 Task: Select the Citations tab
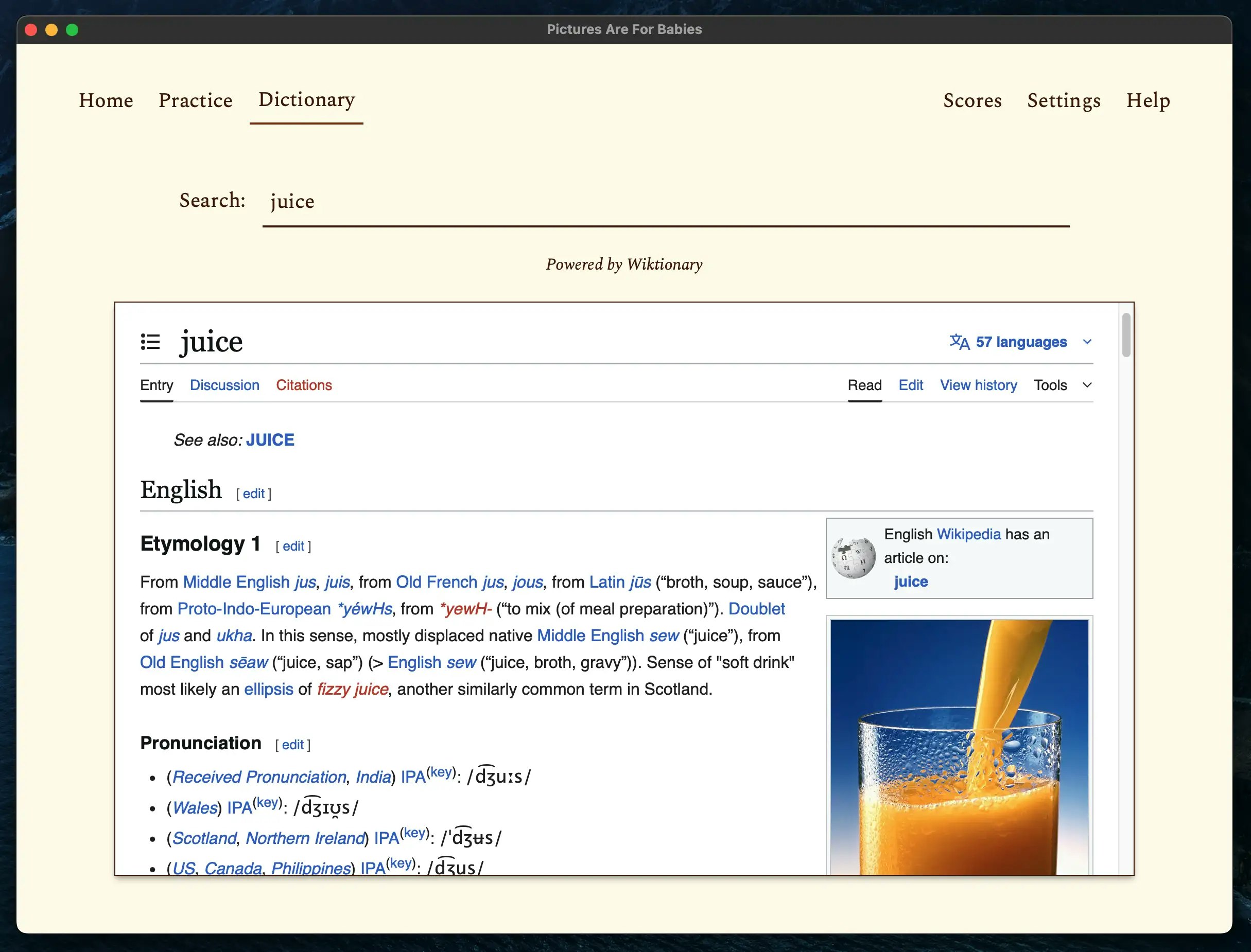pyautogui.click(x=304, y=385)
